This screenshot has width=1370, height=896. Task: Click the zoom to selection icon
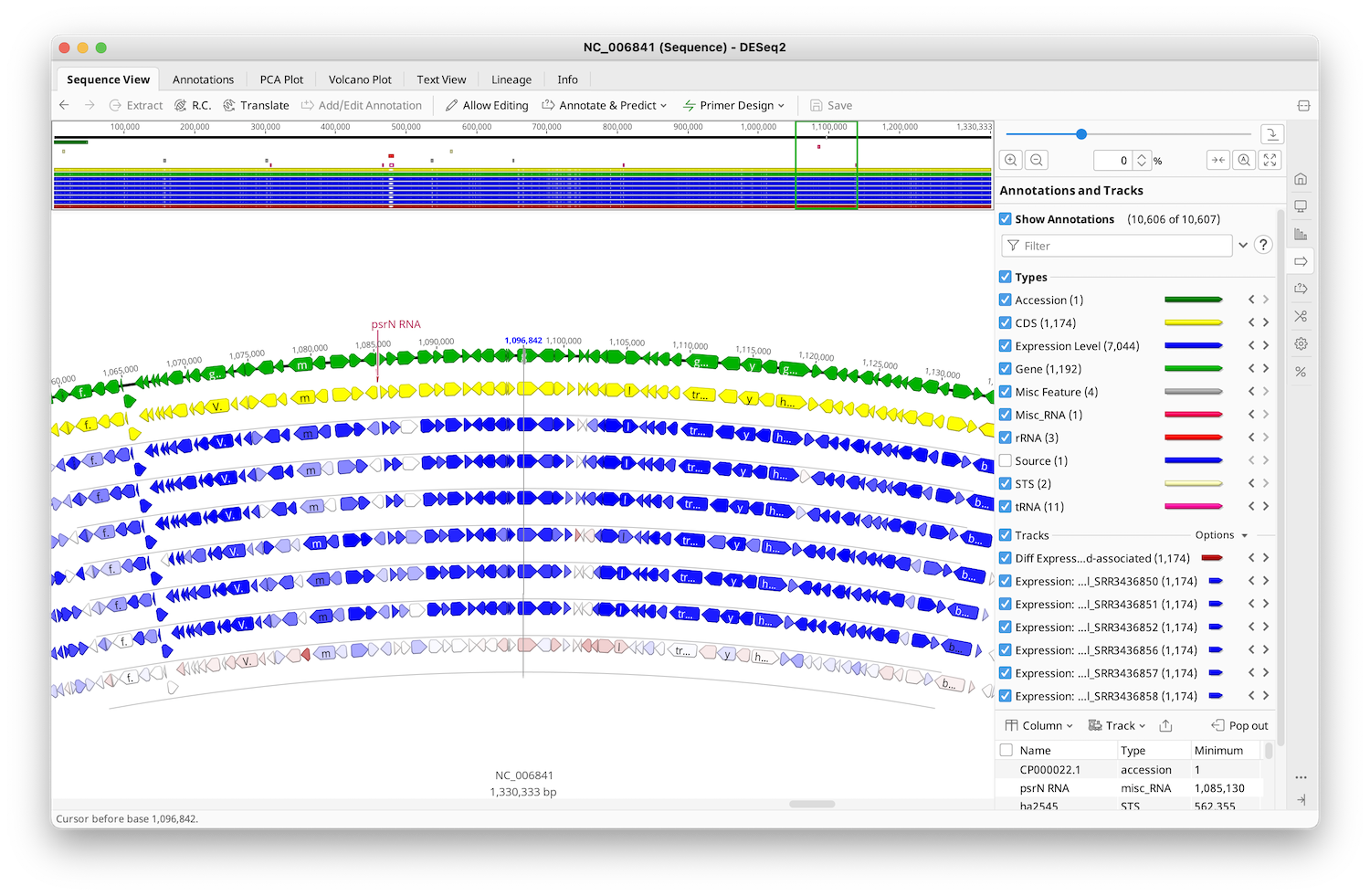1217,160
